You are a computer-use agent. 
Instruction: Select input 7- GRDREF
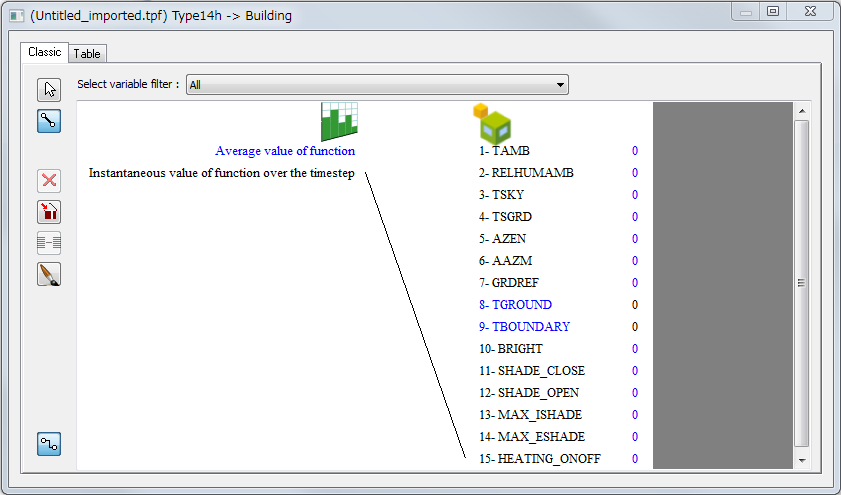point(509,283)
